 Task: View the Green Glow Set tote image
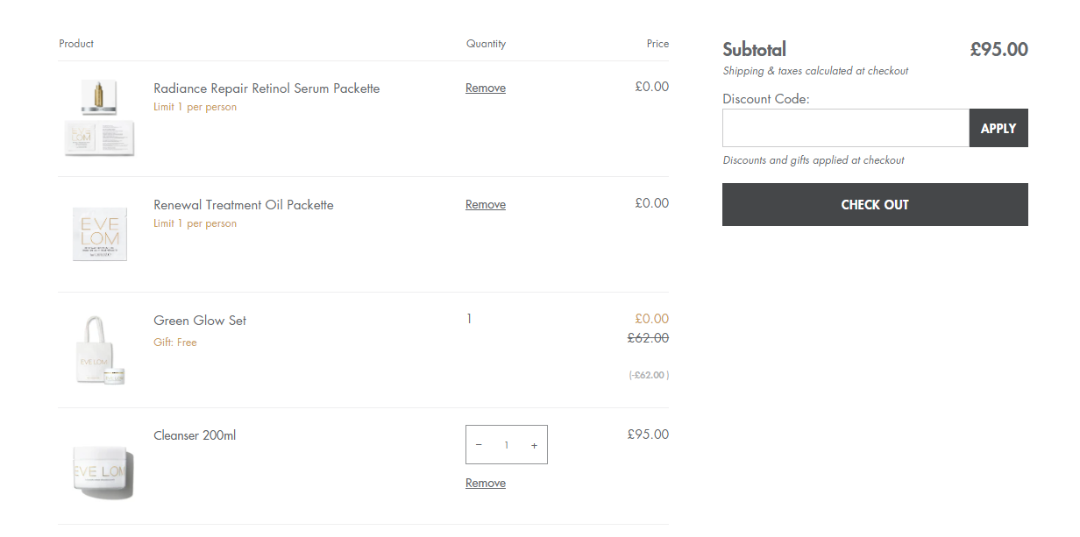point(99,350)
